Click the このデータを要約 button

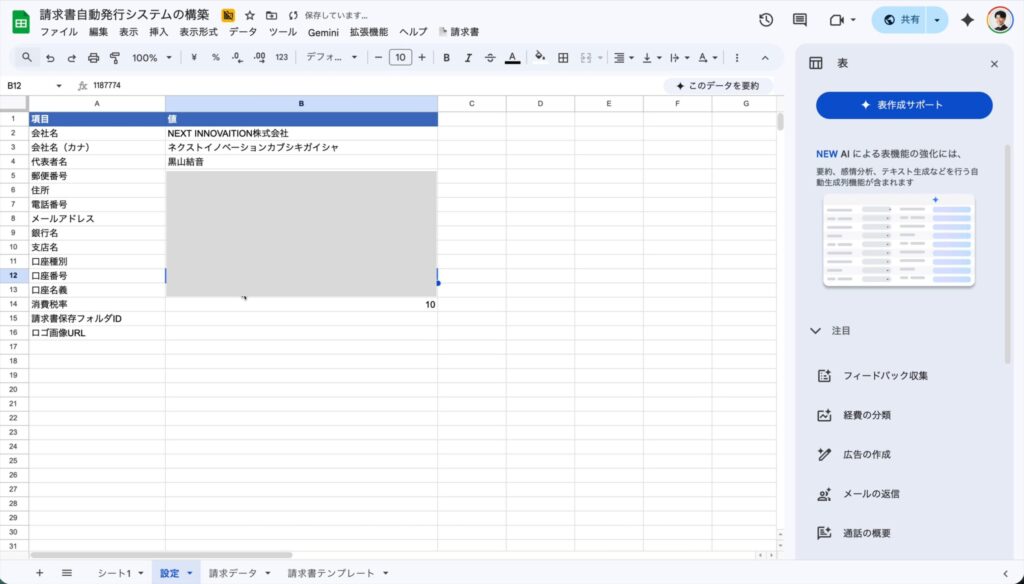pyautogui.click(x=717, y=86)
